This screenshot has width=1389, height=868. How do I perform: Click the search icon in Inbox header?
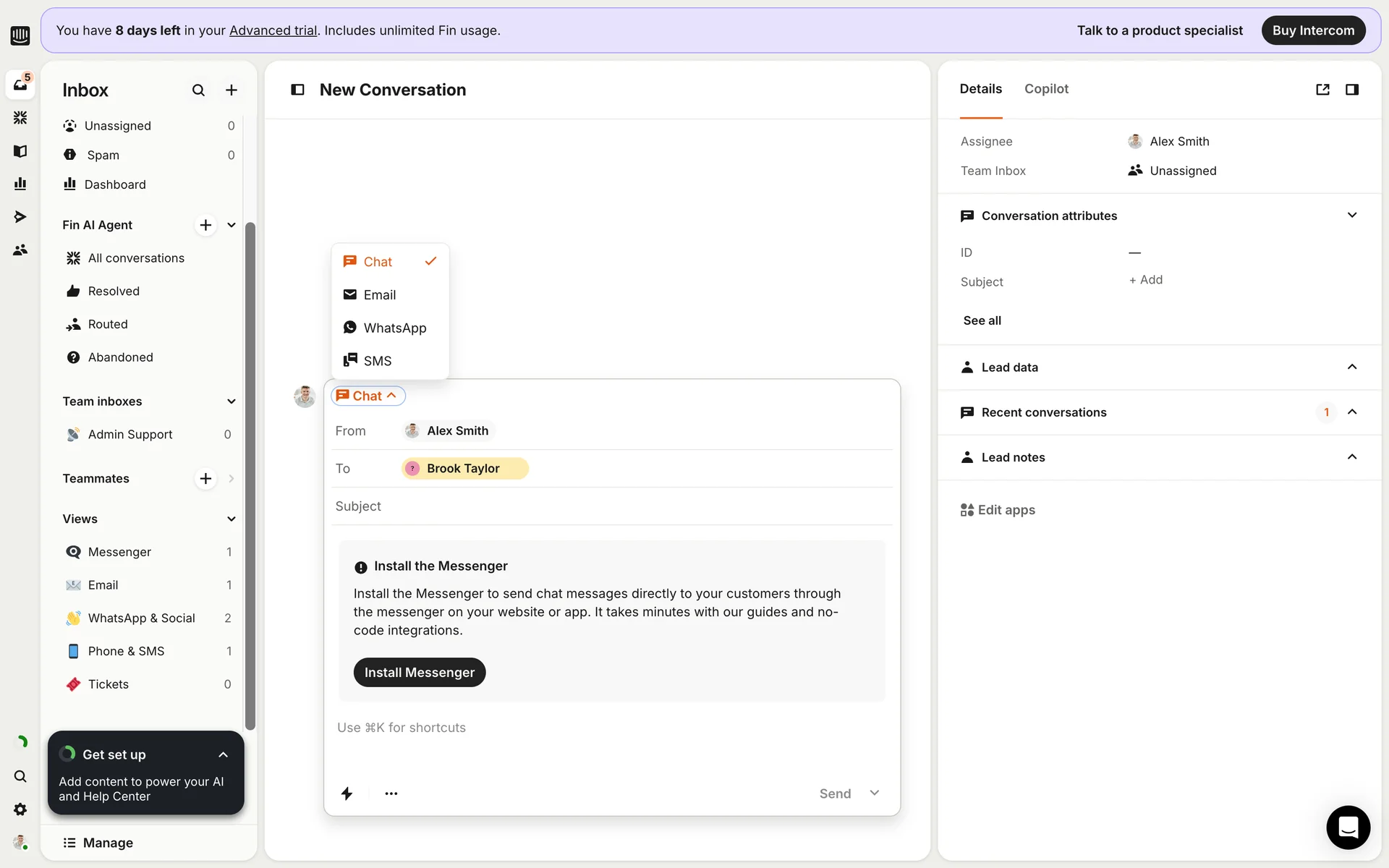198,90
